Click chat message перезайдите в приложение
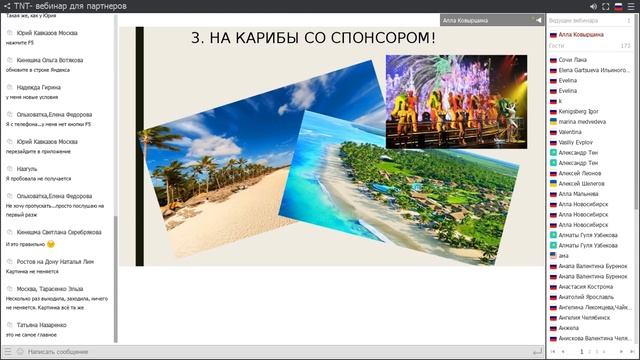This screenshot has height=360, width=640. point(38,151)
